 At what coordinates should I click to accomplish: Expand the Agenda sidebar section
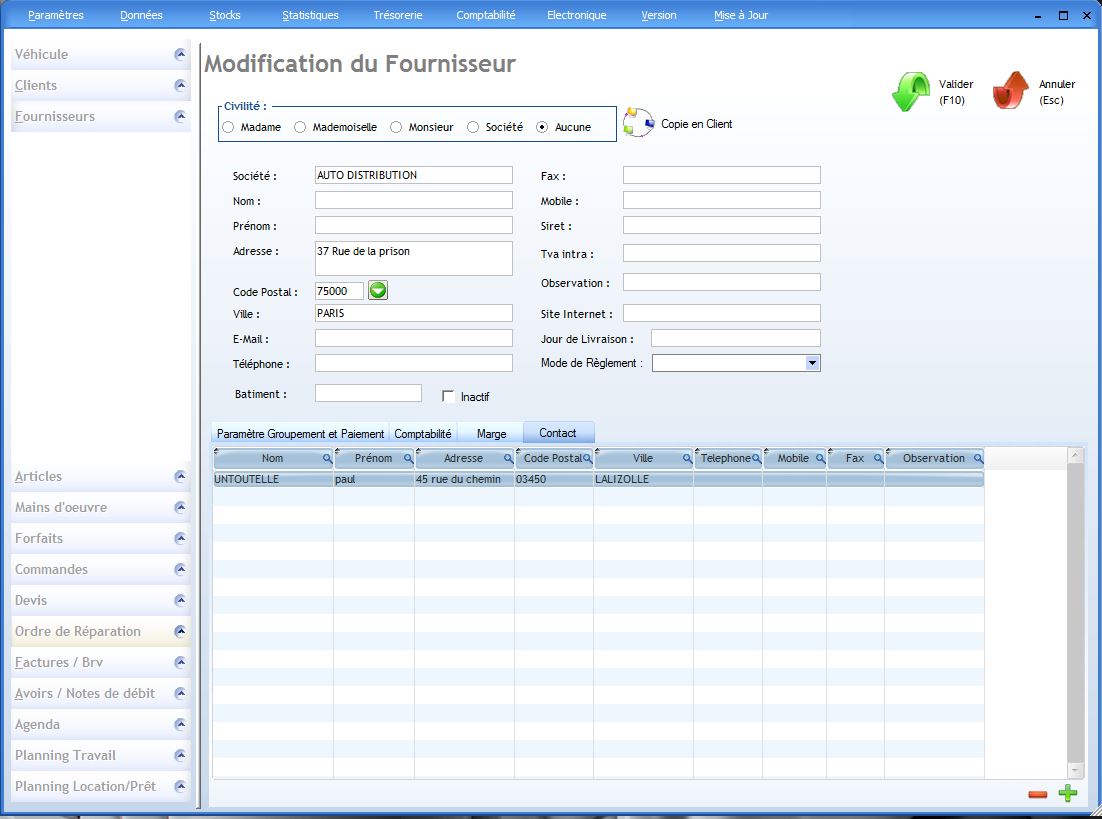180,723
